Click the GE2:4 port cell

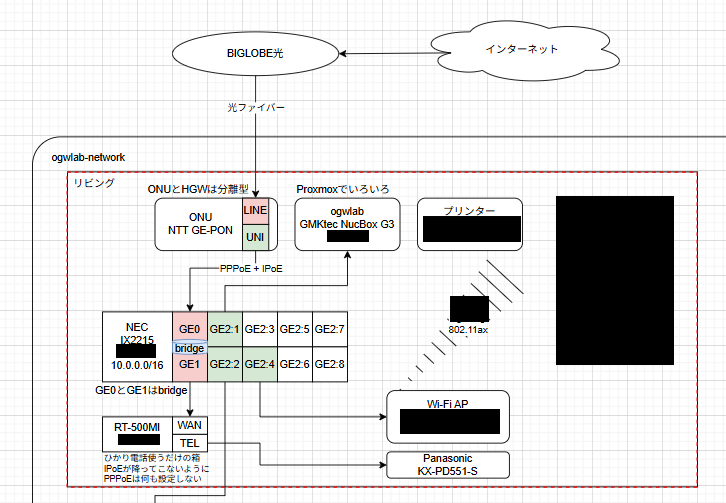[x=260, y=364]
